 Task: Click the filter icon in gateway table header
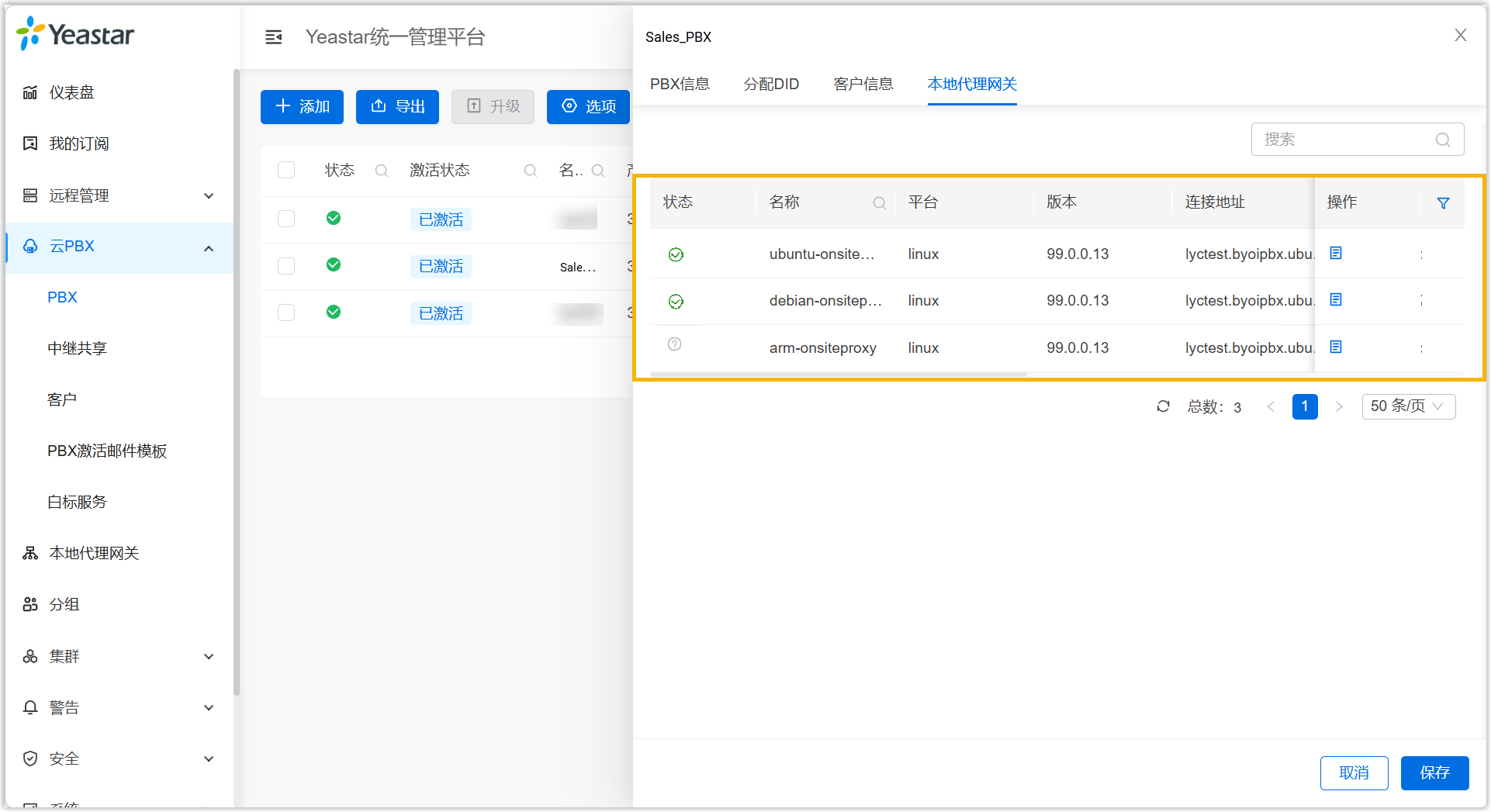tap(1443, 203)
